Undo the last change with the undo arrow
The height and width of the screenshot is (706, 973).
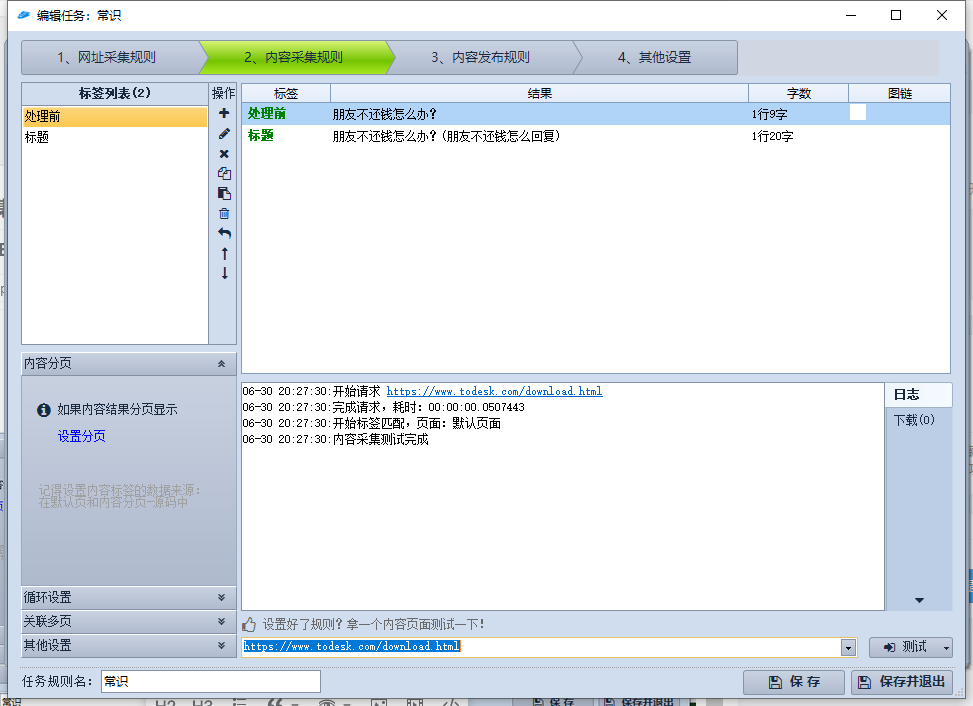(224, 233)
